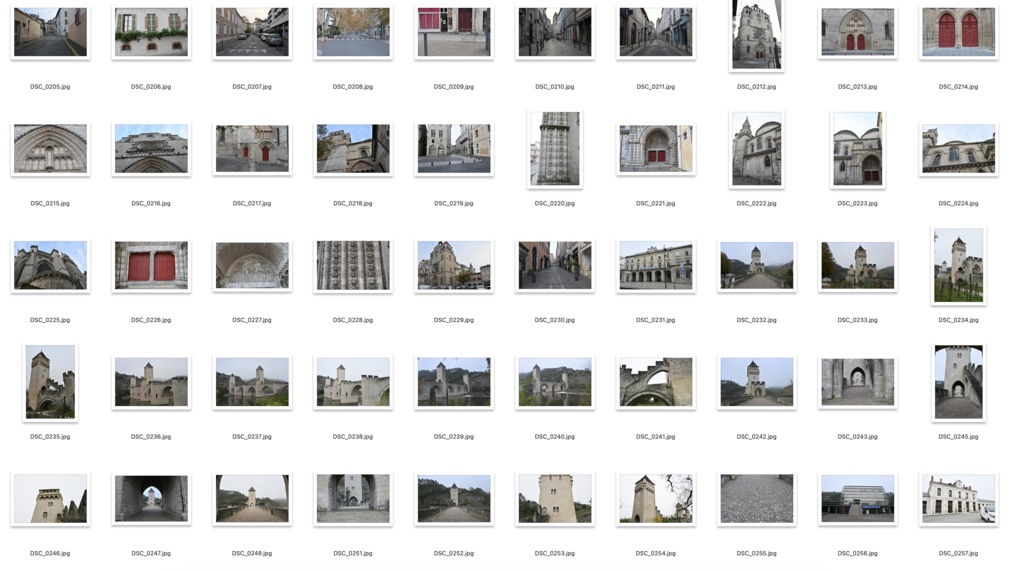Viewport: 1024px width, 571px height.
Task: Select the DSC_0233.jpg thumbnail
Action: (x=857, y=265)
